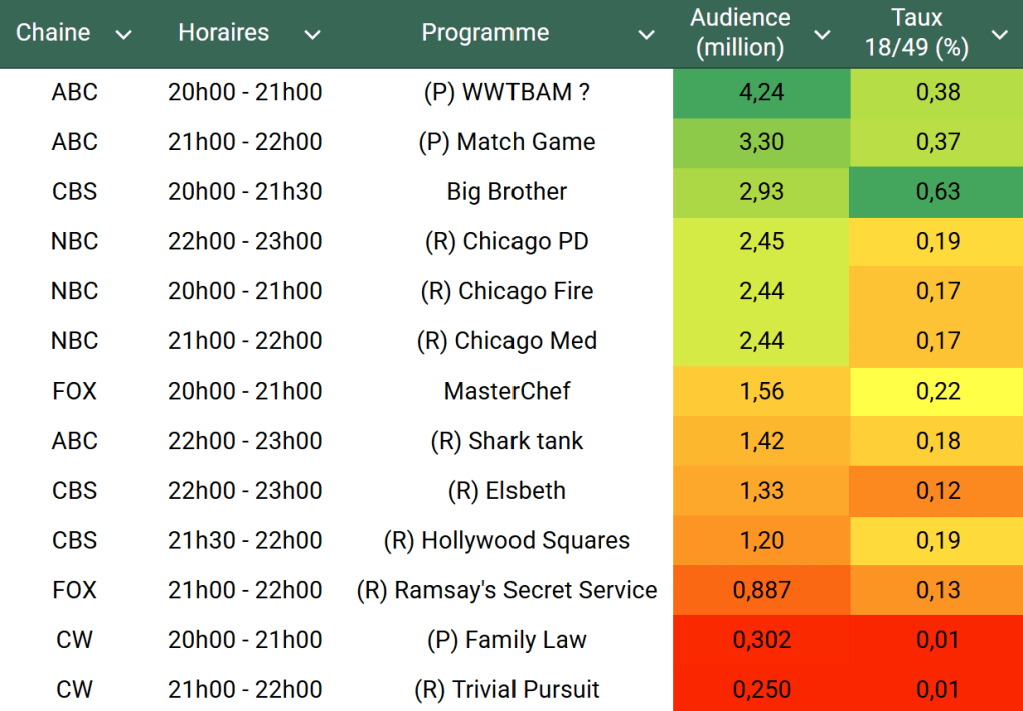Viewport: 1023px width, 711px height.
Task: Click the green 4,24 audience cell
Action: [x=761, y=93]
